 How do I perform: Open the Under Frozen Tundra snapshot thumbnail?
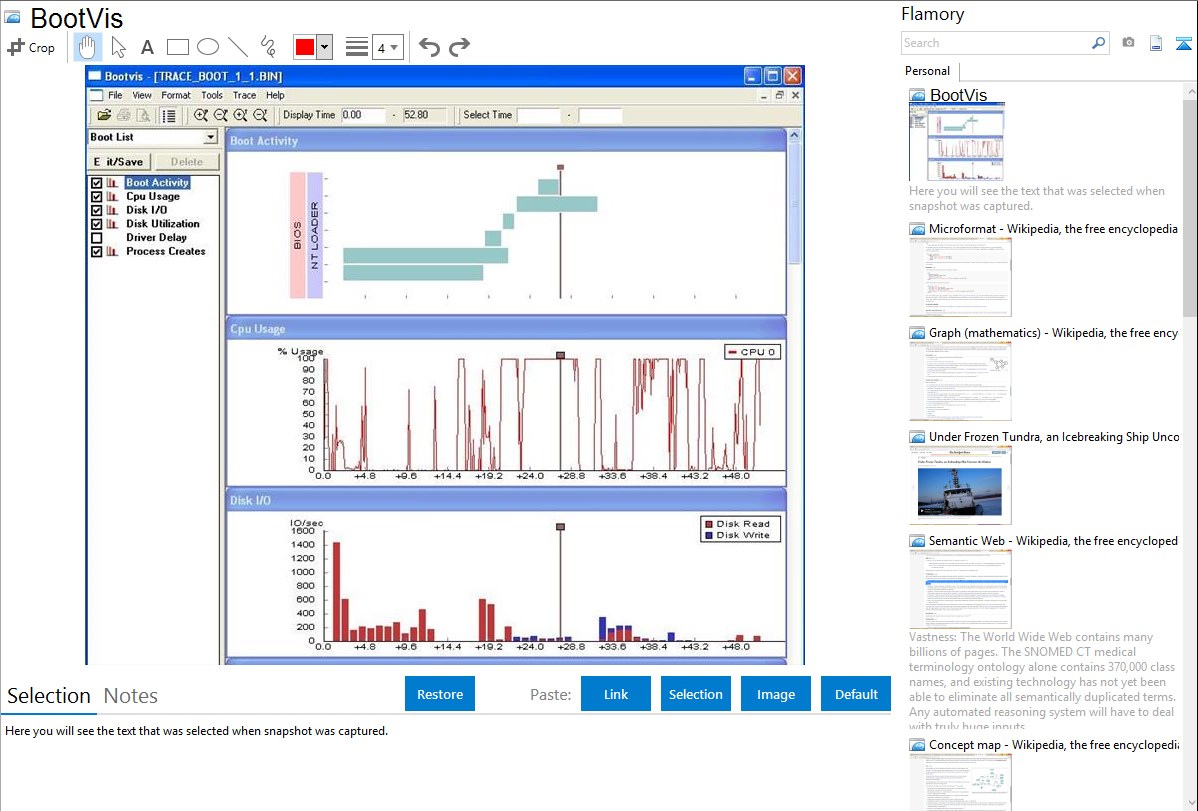(960, 485)
